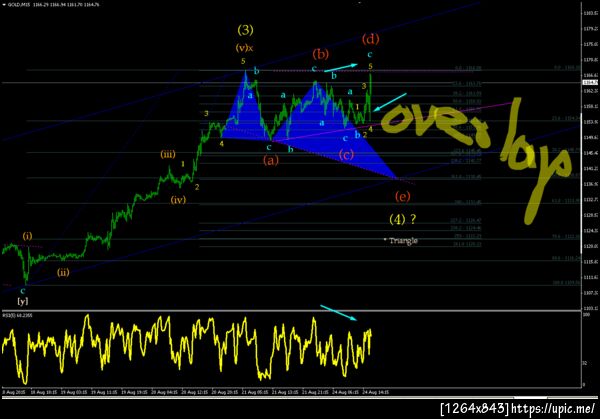Click the 19 Aug 19:15 time axis label
600x419 pixels.
(134, 392)
